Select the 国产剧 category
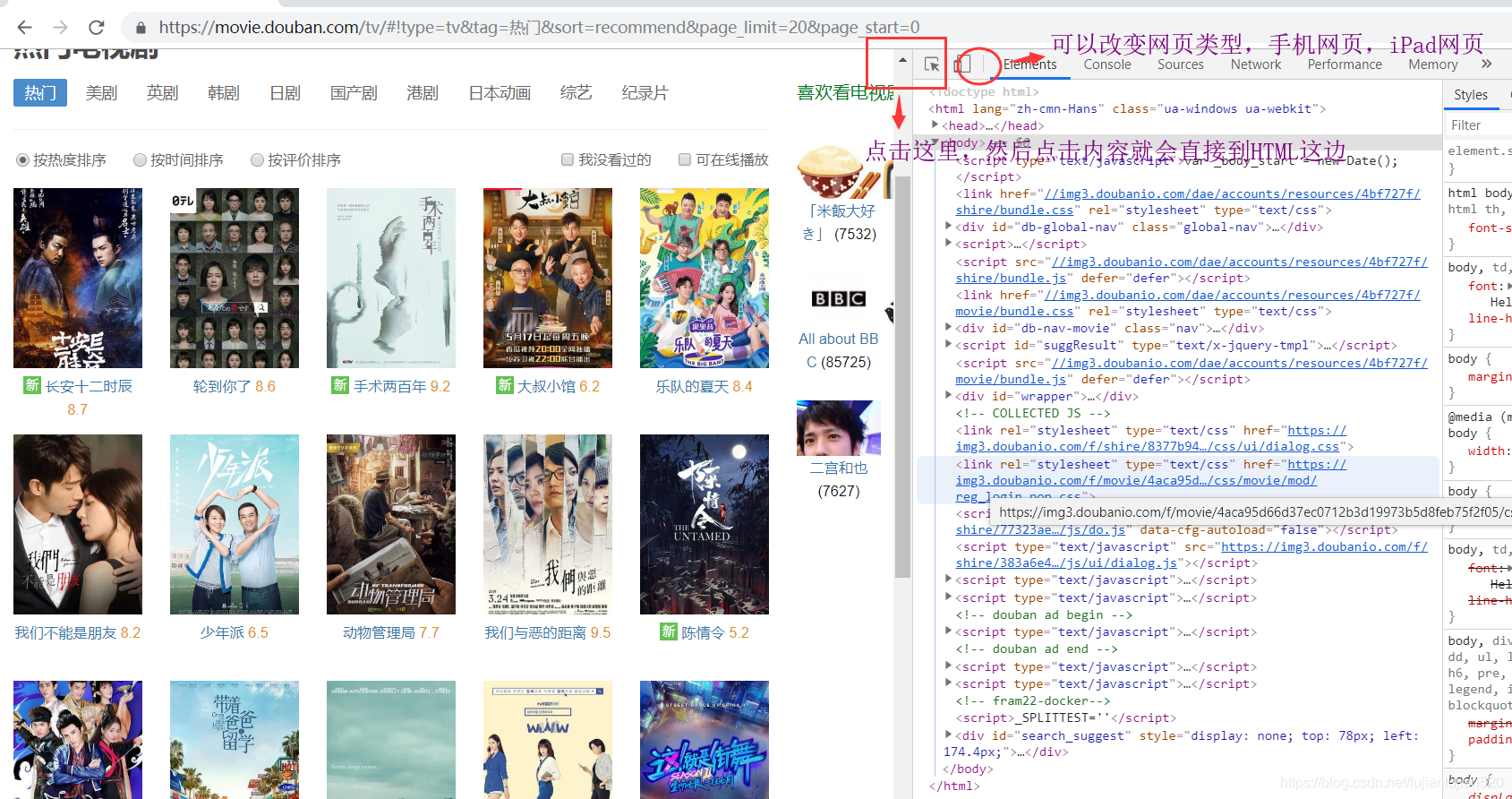This screenshot has height=799, width=1512. click(x=354, y=93)
